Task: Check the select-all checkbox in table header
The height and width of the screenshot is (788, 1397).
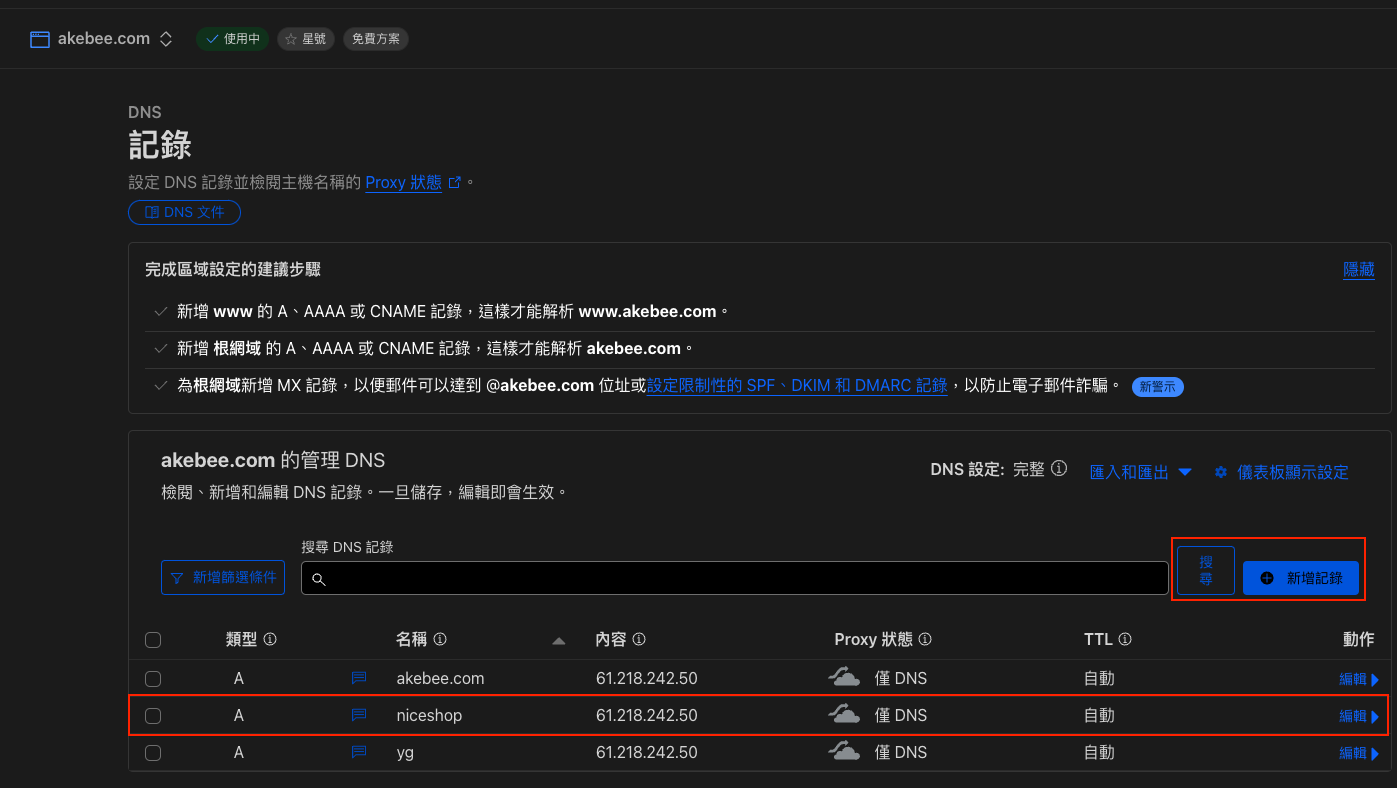Action: click(153, 640)
